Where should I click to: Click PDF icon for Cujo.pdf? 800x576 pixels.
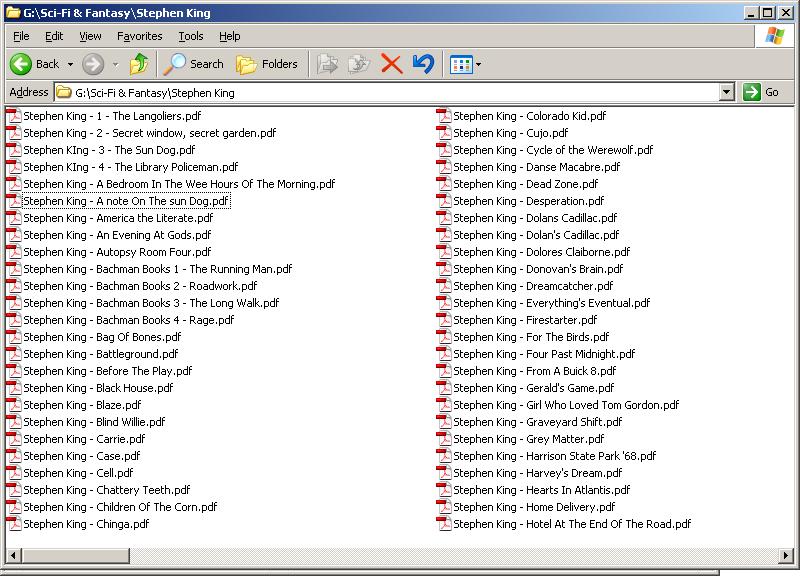tap(444, 132)
